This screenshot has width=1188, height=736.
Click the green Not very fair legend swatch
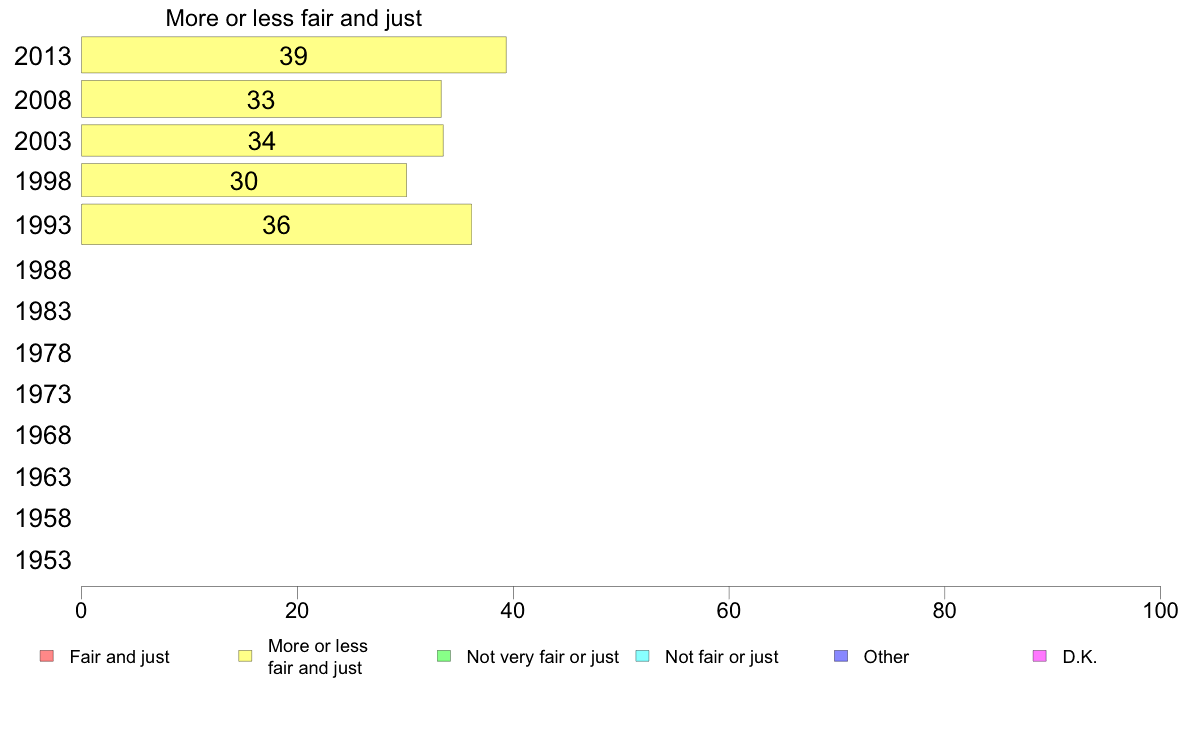click(444, 656)
